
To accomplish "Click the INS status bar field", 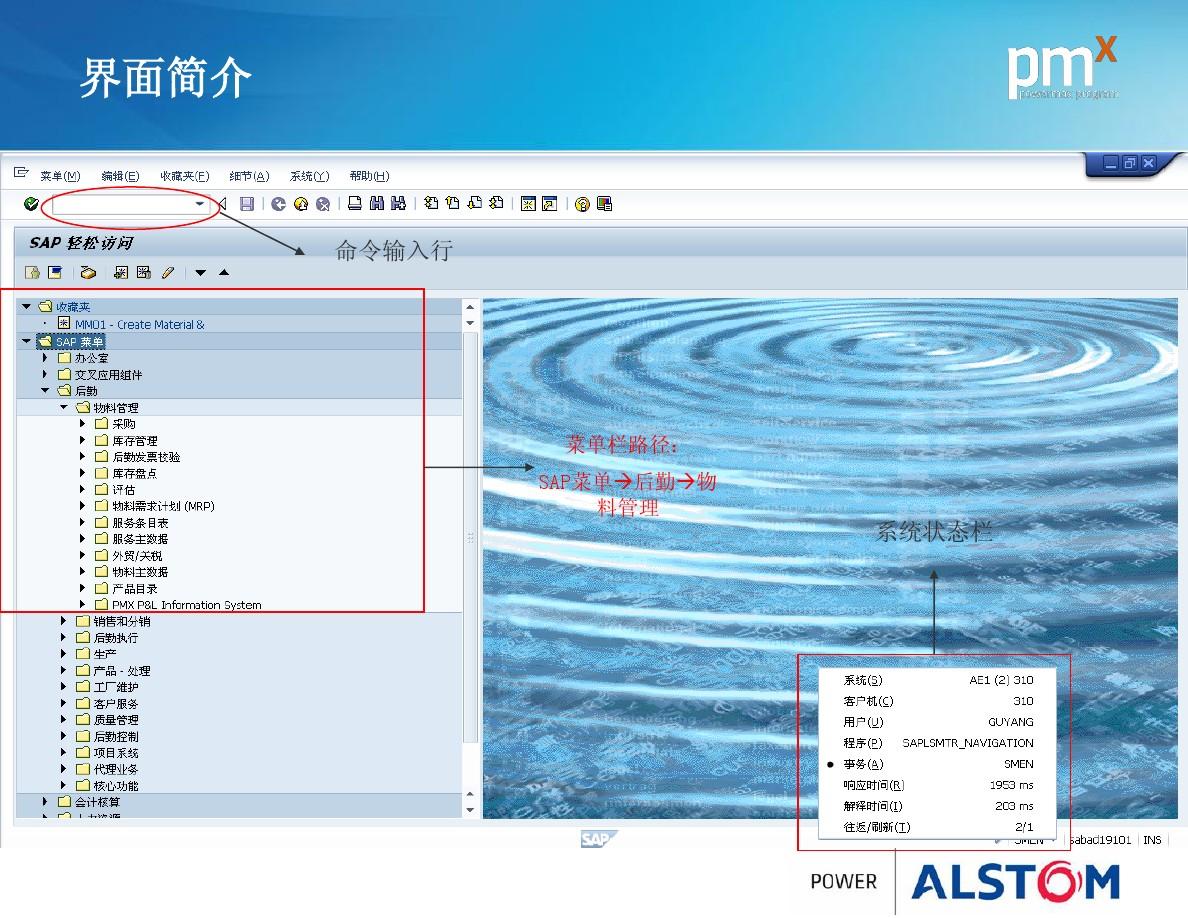I will click(x=1152, y=840).
